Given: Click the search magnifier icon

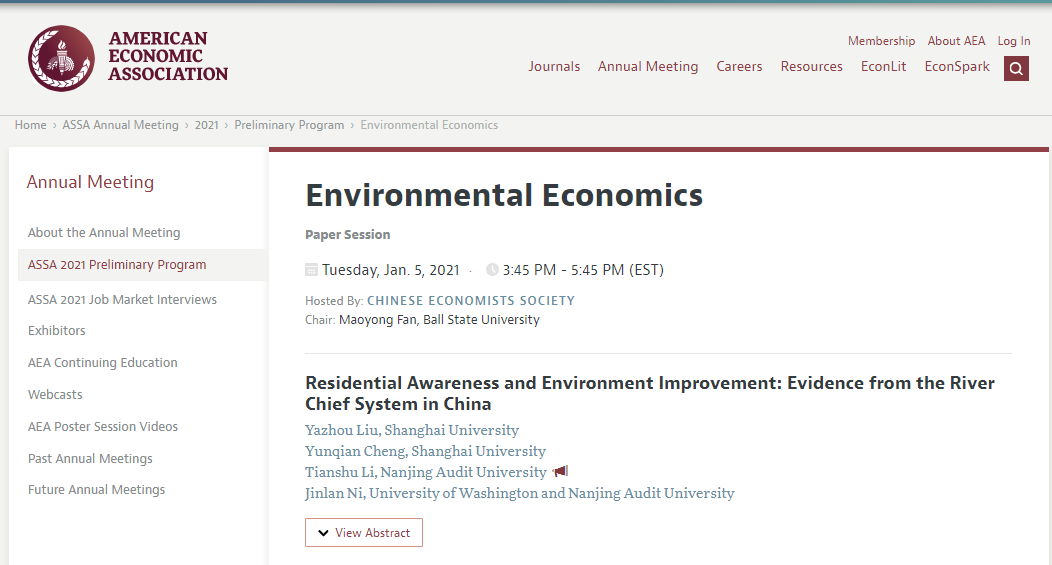Looking at the screenshot, I should (x=1016, y=68).
